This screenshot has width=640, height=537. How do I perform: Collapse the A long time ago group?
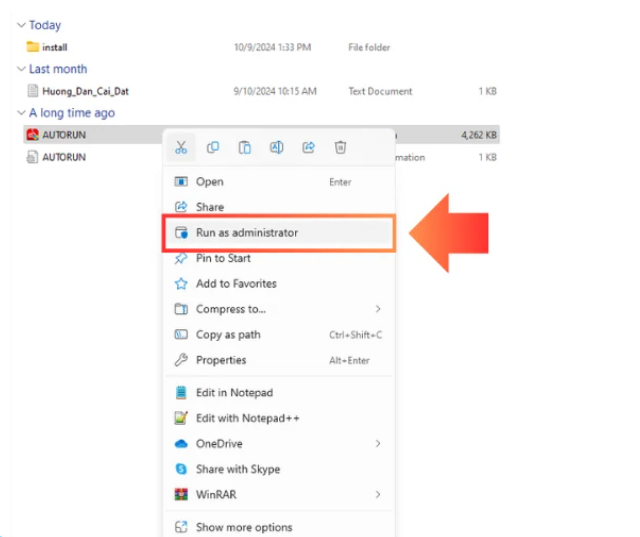tap(22, 113)
